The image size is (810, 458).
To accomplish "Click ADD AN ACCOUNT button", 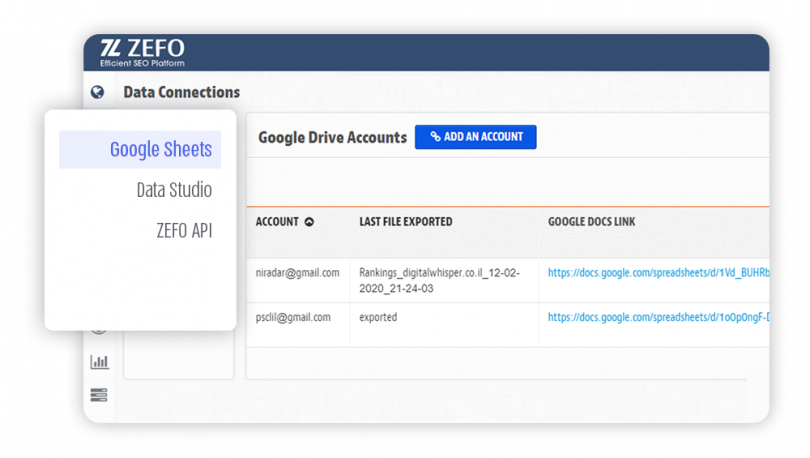I will click(475, 137).
